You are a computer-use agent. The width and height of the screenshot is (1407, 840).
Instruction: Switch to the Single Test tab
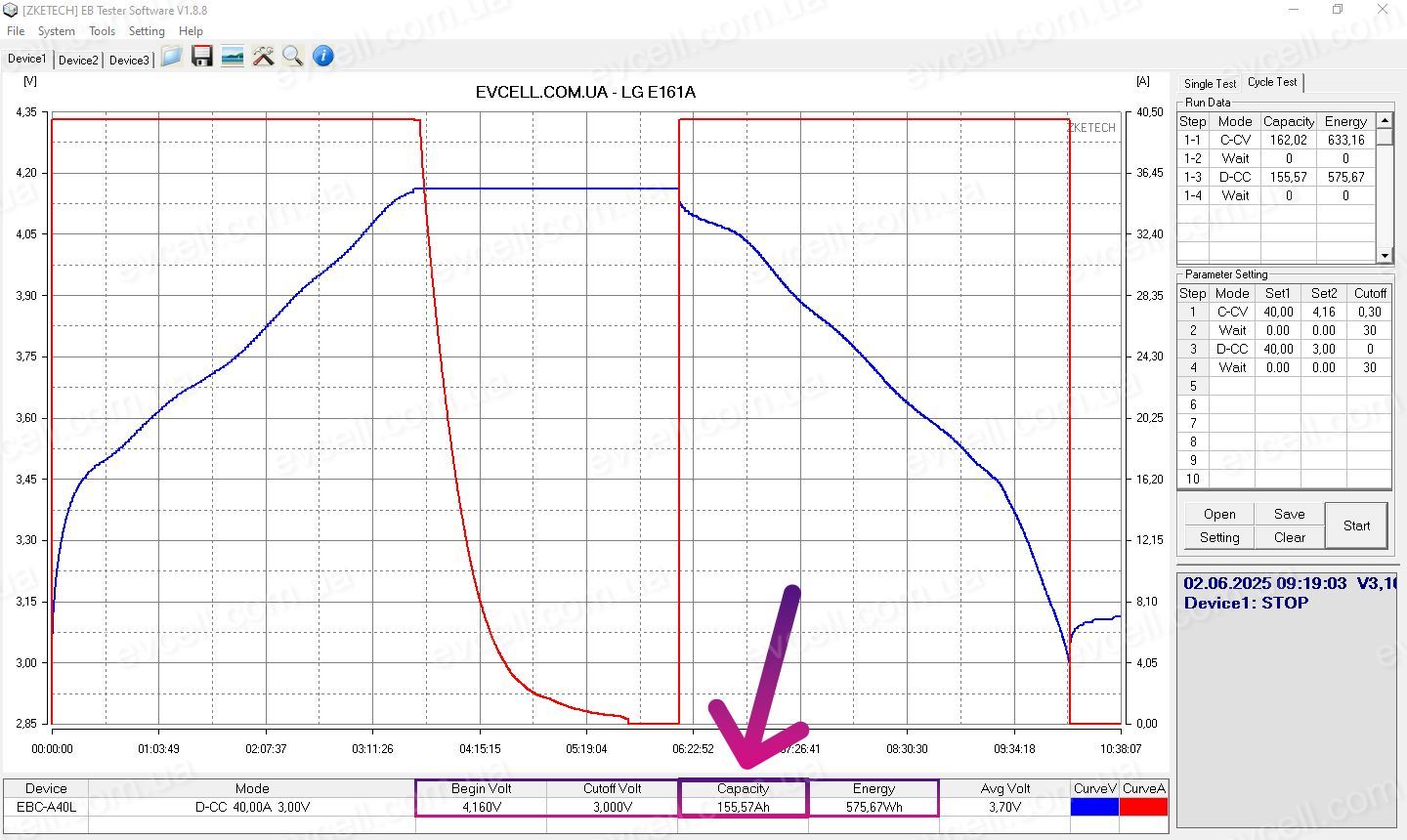tap(1210, 84)
